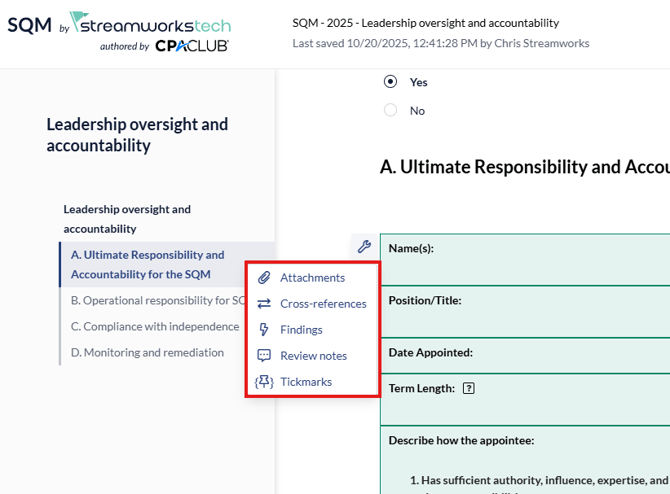This screenshot has height=494, width=670.
Task: Navigate to D. Monitoring and remediation
Action: (x=147, y=352)
